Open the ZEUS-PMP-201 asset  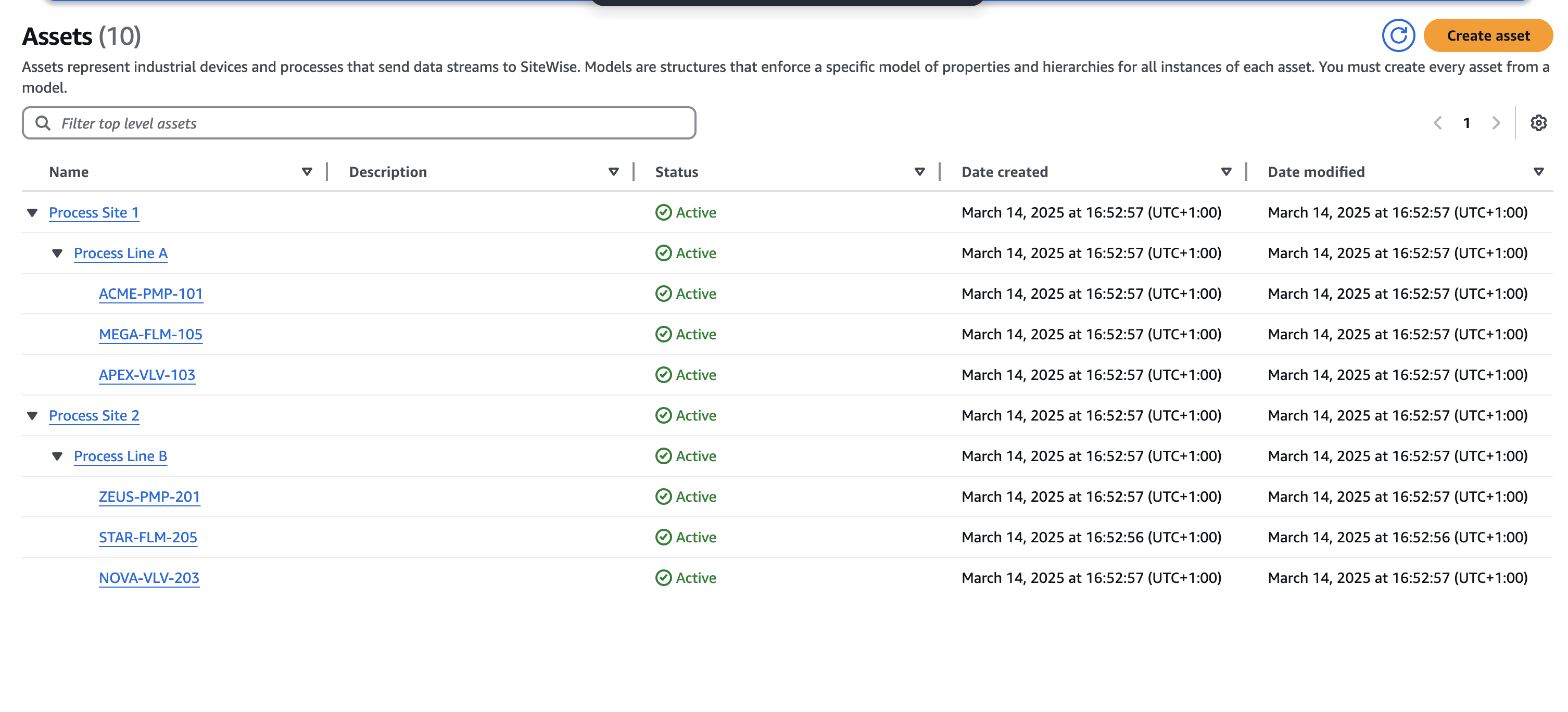point(149,497)
